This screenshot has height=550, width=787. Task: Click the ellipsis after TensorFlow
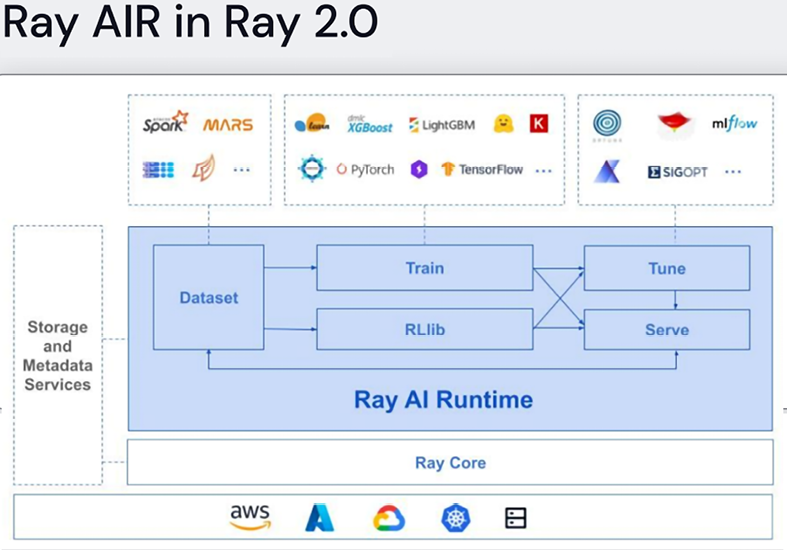tap(544, 171)
